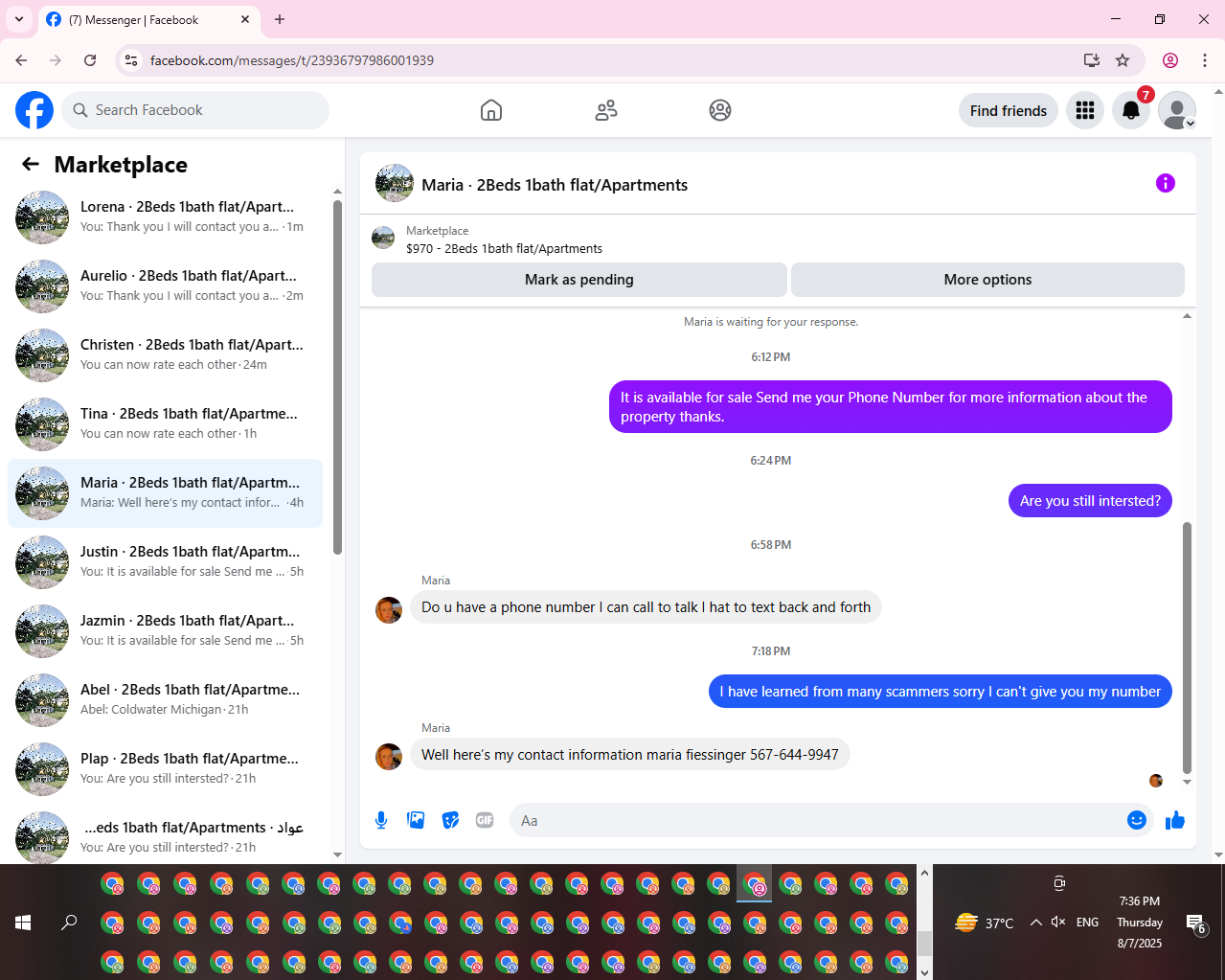Open a new browser tab

pos(280,19)
